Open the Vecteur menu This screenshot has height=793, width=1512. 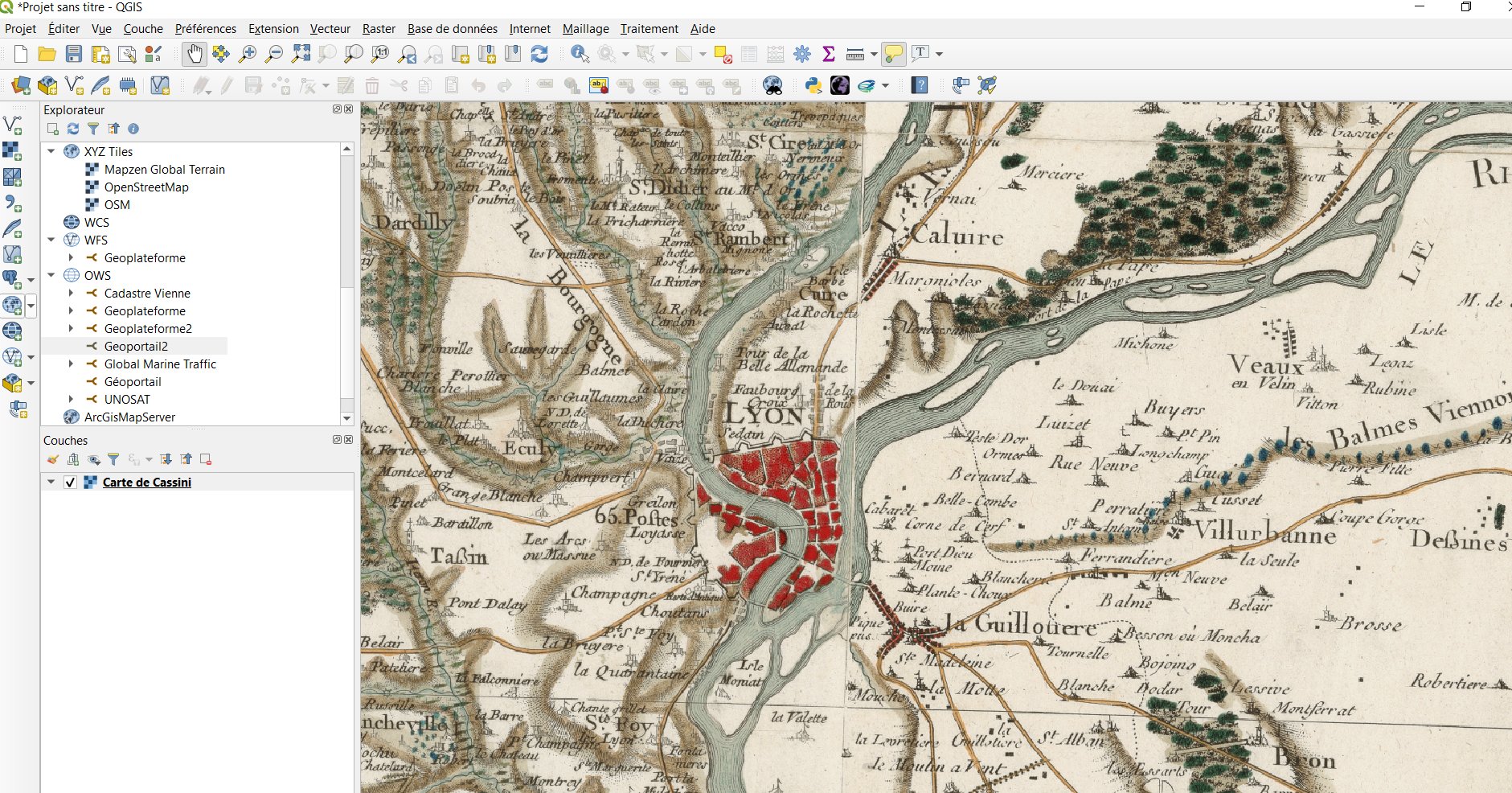point(330,29)
